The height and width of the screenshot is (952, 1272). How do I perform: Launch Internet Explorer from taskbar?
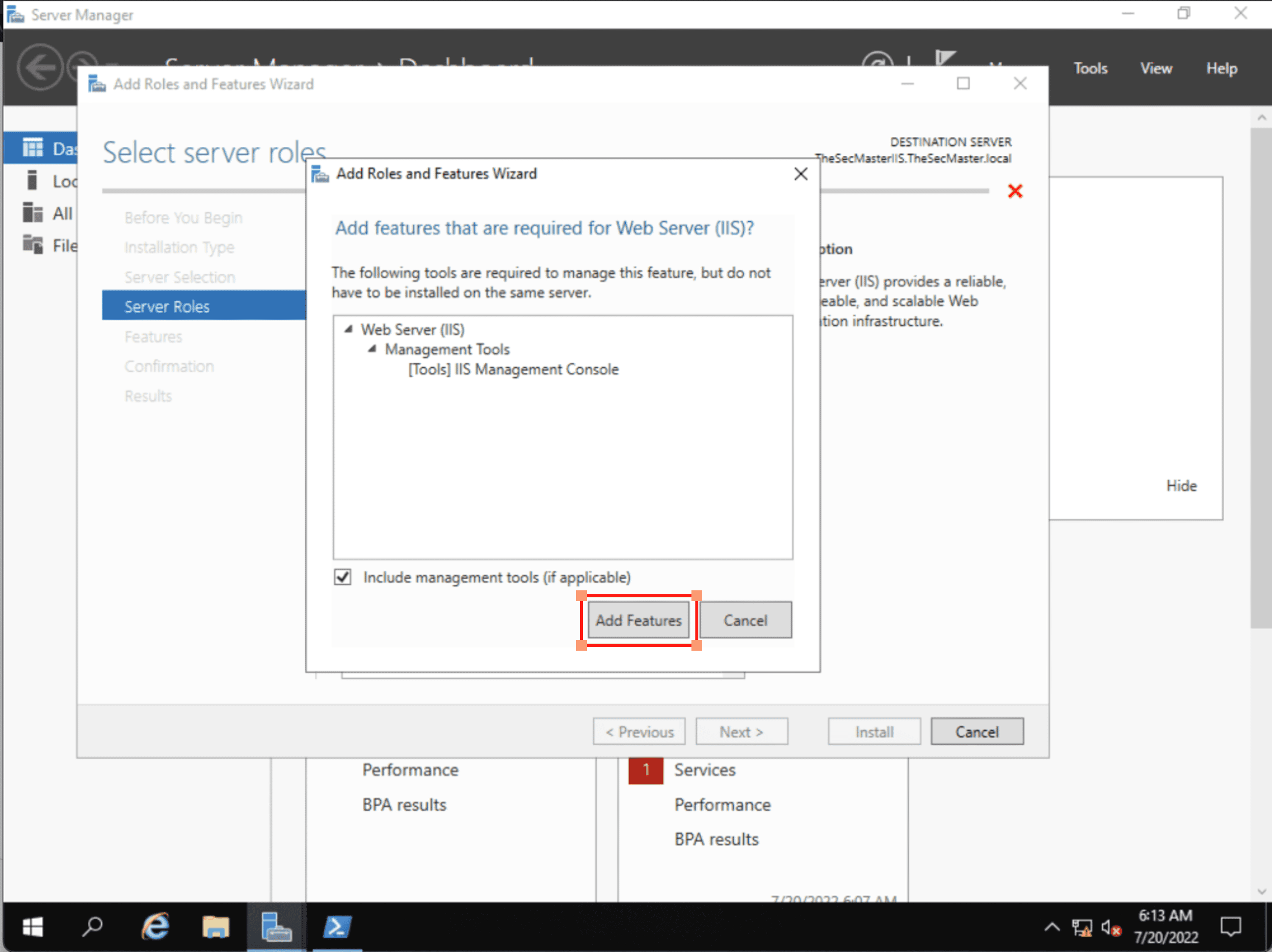pyautogui.click(x=155, y=926)
